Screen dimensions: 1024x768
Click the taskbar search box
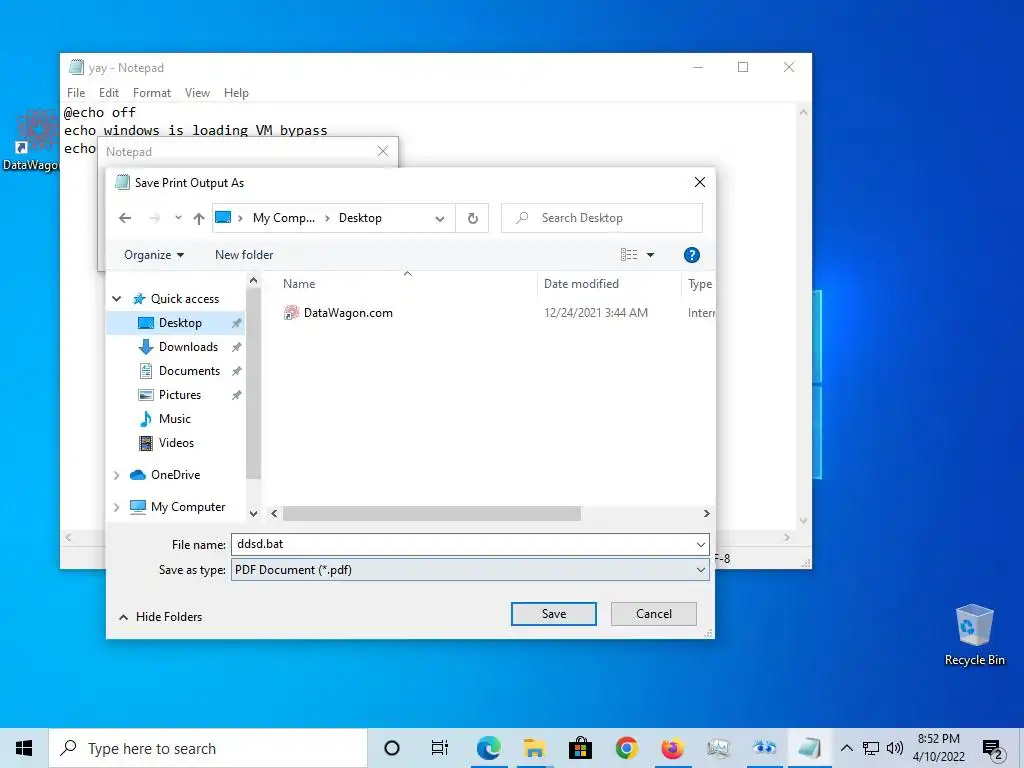208,748
